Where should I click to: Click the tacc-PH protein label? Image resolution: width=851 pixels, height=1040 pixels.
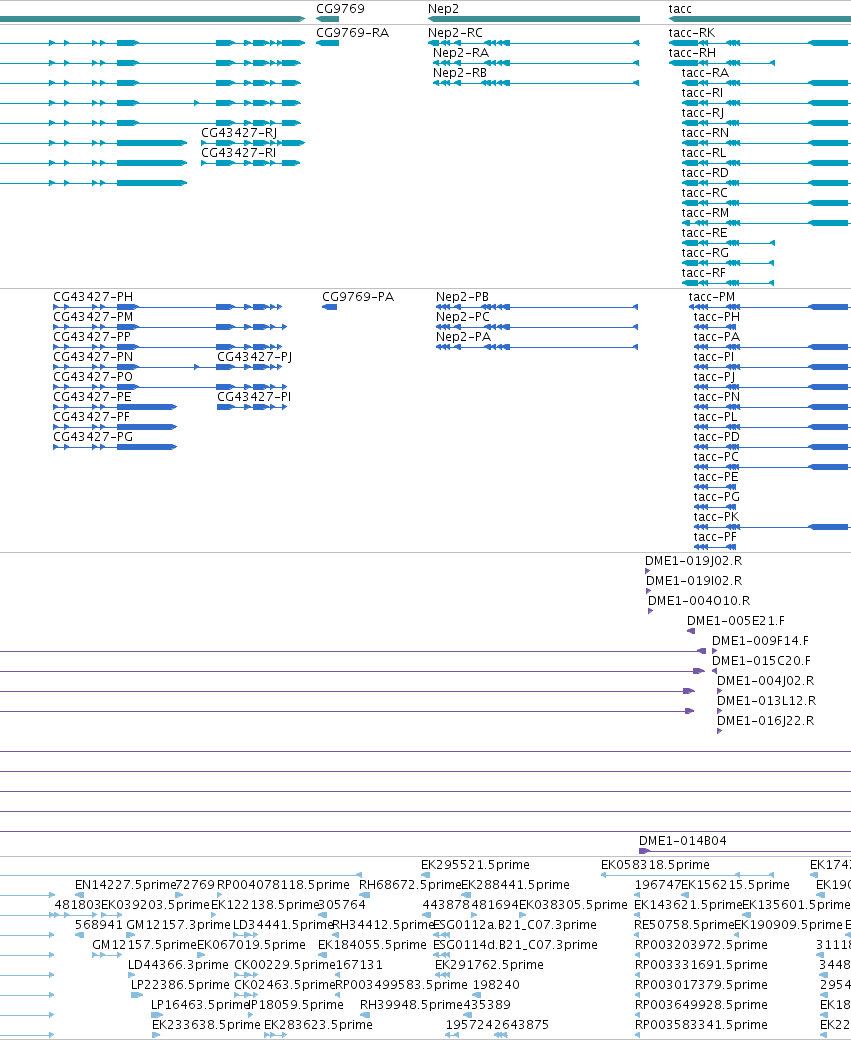tap(716, 316)
